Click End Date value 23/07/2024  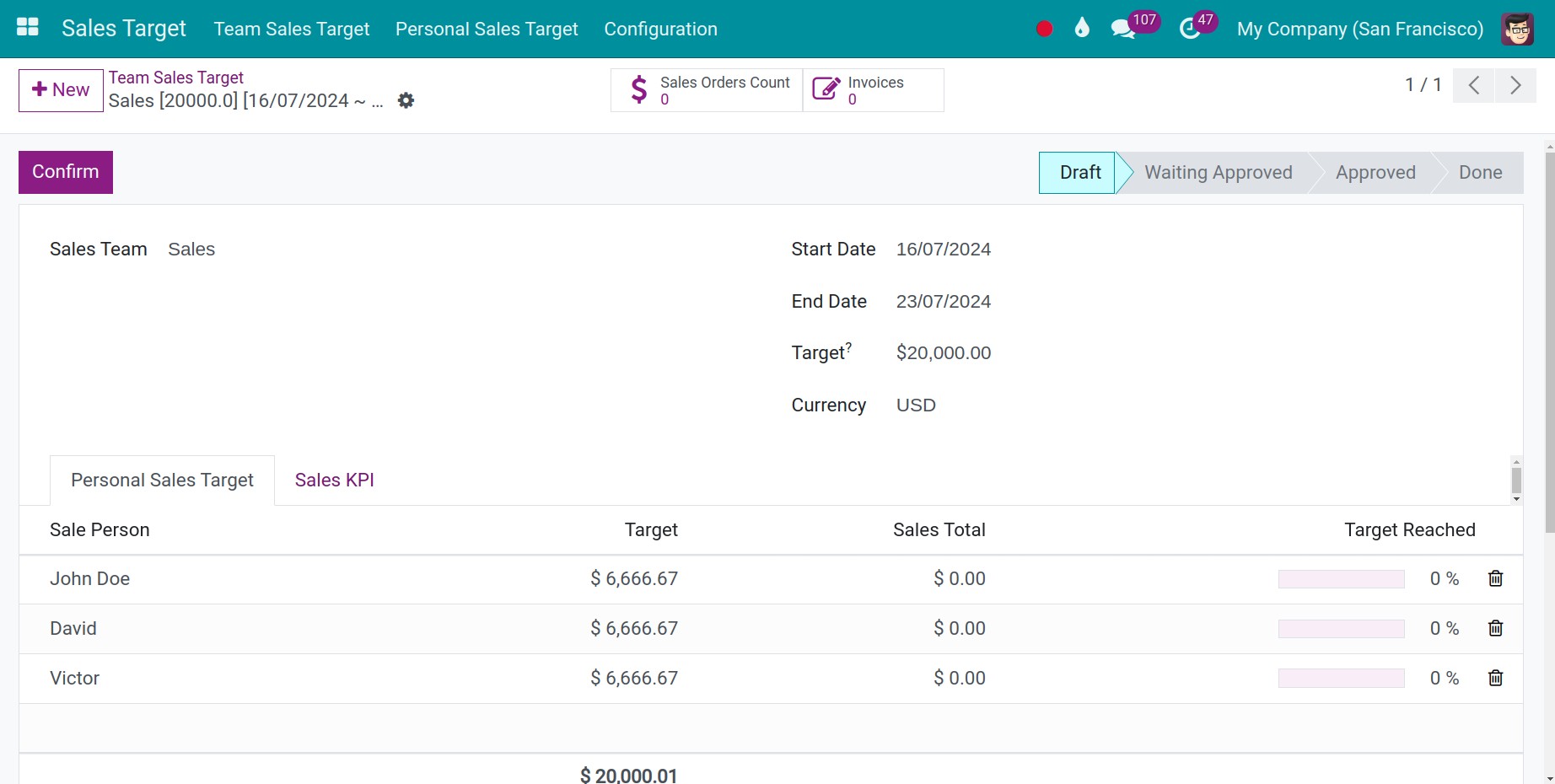[x=943, y=302]
